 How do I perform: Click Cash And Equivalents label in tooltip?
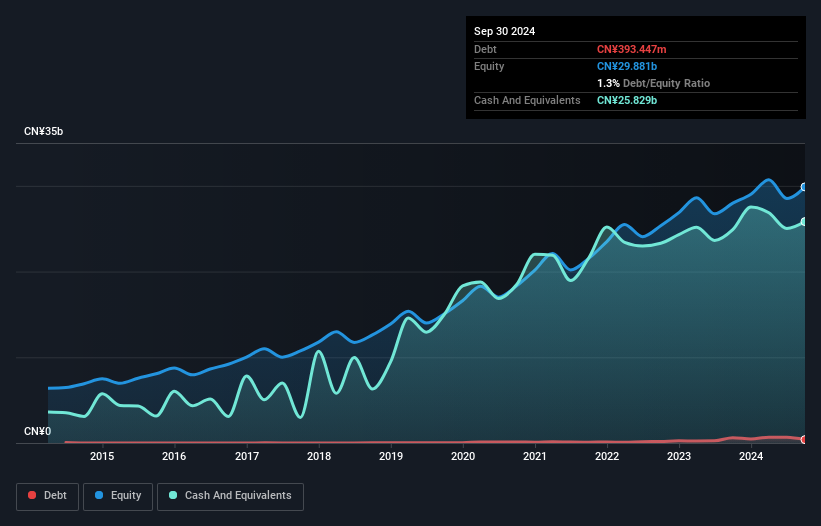tap(527, 100)
